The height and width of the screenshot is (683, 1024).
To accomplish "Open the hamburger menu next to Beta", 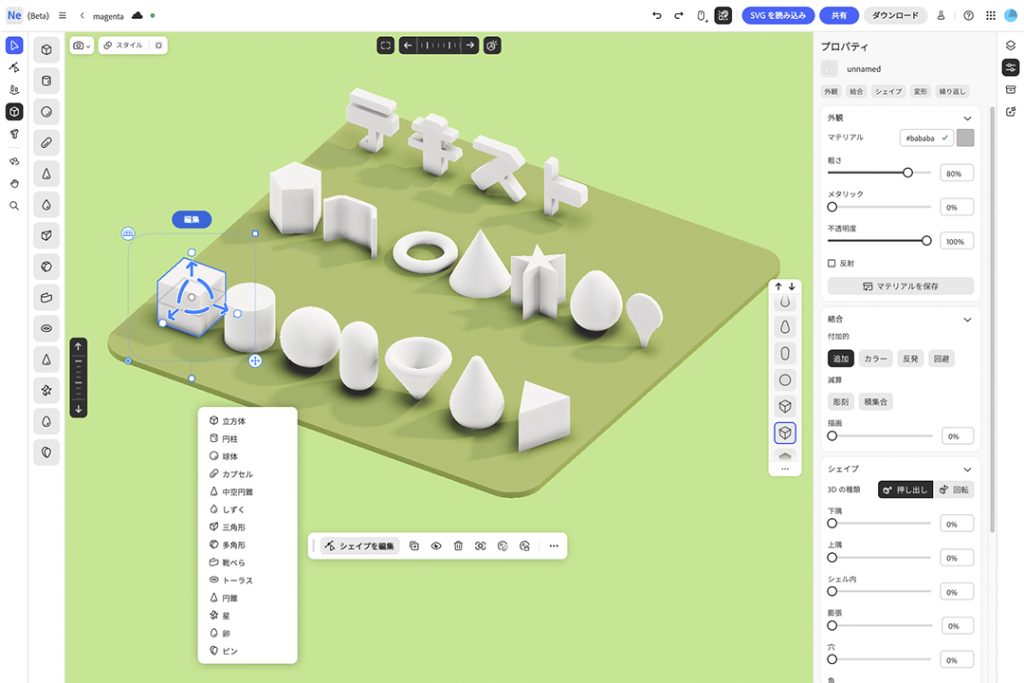I will click(63, 16).
